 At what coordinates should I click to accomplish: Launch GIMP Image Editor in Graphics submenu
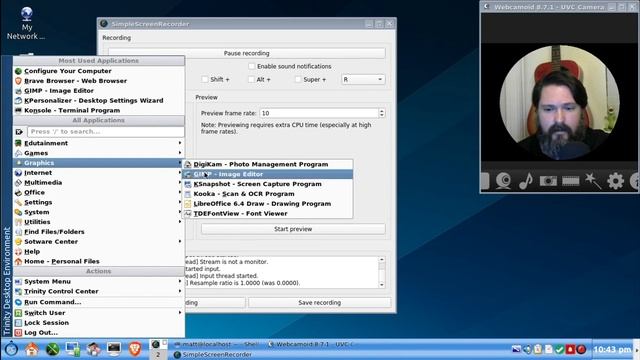point(268,174)
